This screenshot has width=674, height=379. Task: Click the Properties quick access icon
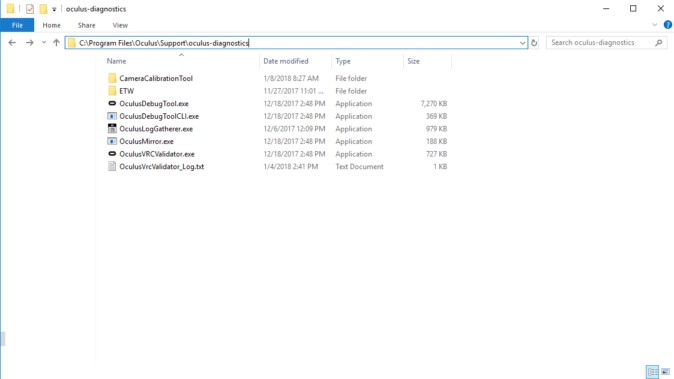point(30,9)
